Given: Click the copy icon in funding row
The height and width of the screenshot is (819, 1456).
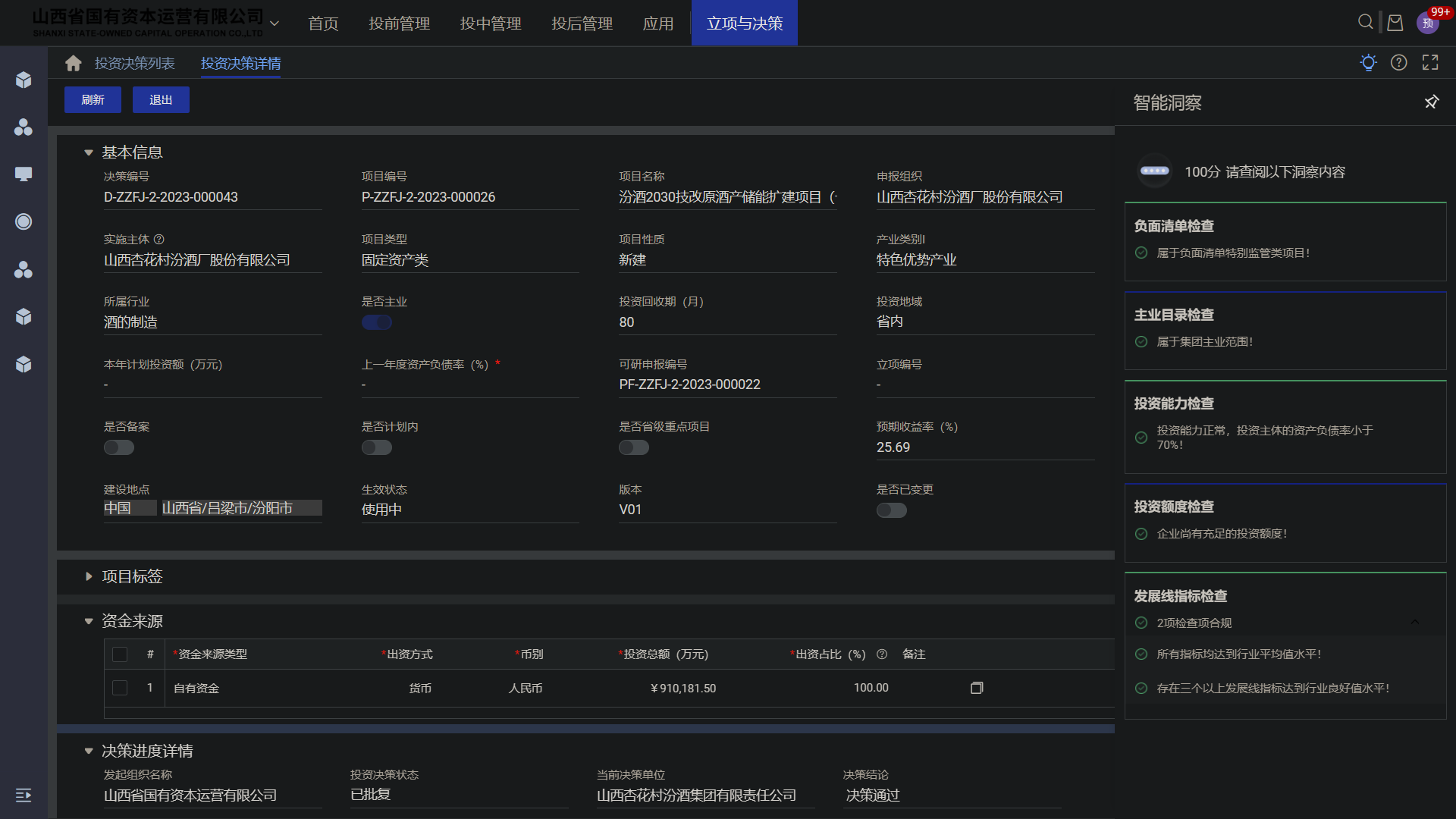Looking at the screenshot, I should coord(977,688).
